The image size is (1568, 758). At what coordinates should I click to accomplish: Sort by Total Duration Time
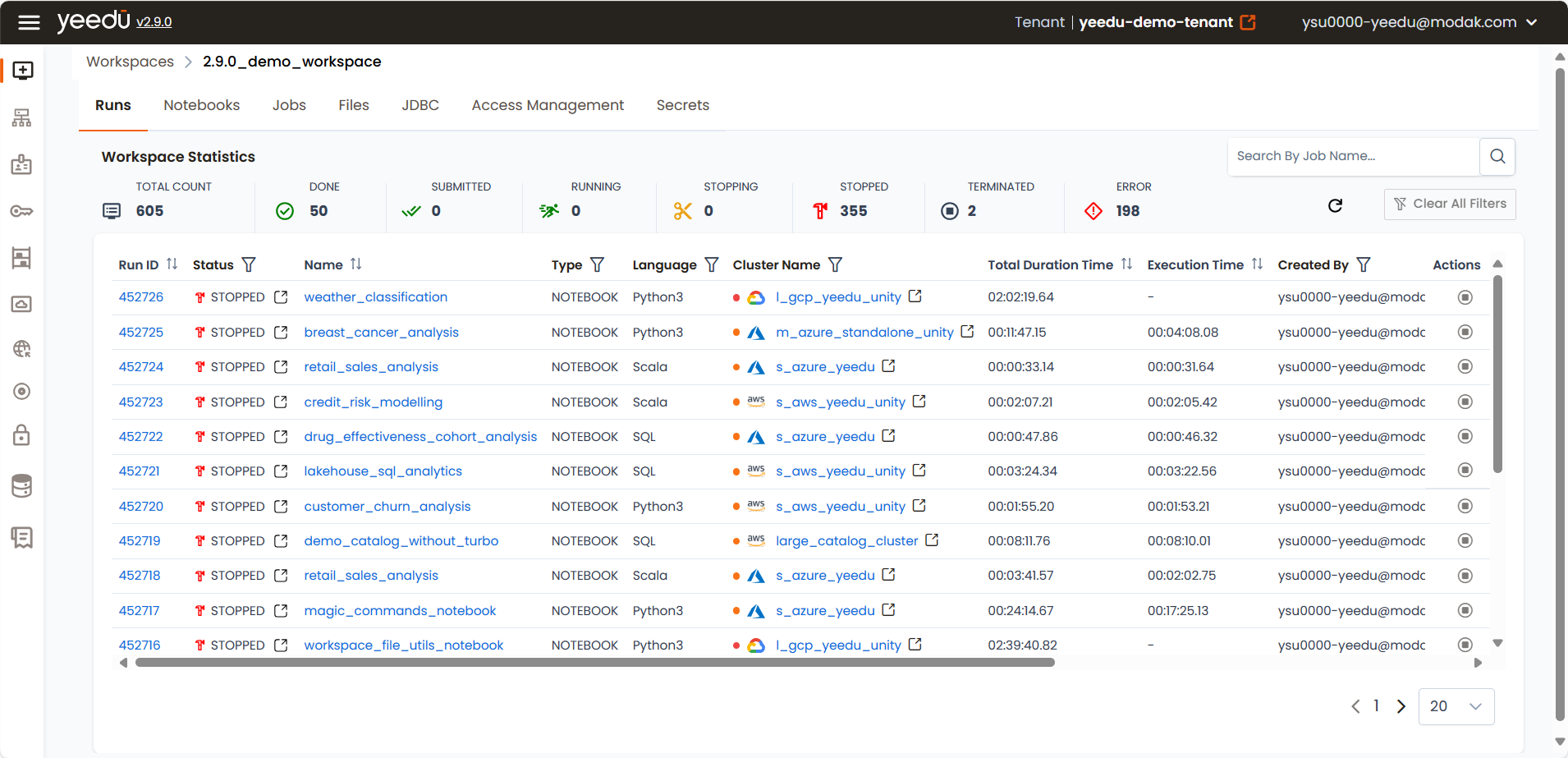[x=1126, y=264]
